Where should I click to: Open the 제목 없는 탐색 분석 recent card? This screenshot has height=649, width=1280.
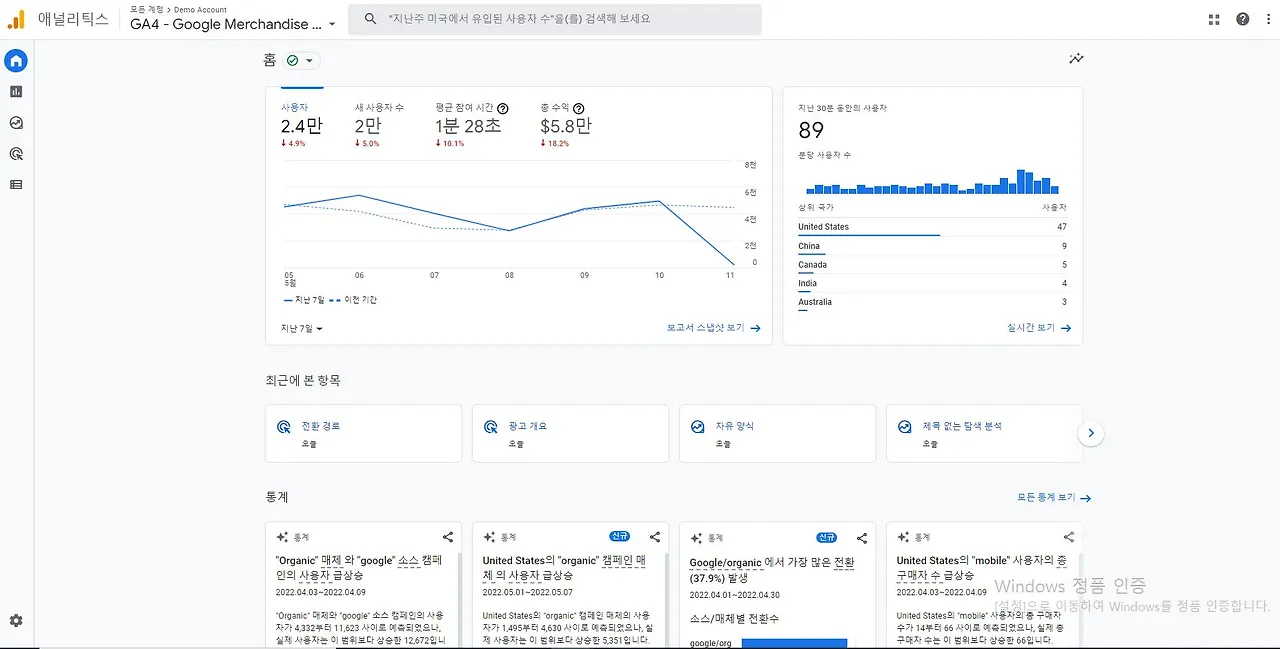984,433
